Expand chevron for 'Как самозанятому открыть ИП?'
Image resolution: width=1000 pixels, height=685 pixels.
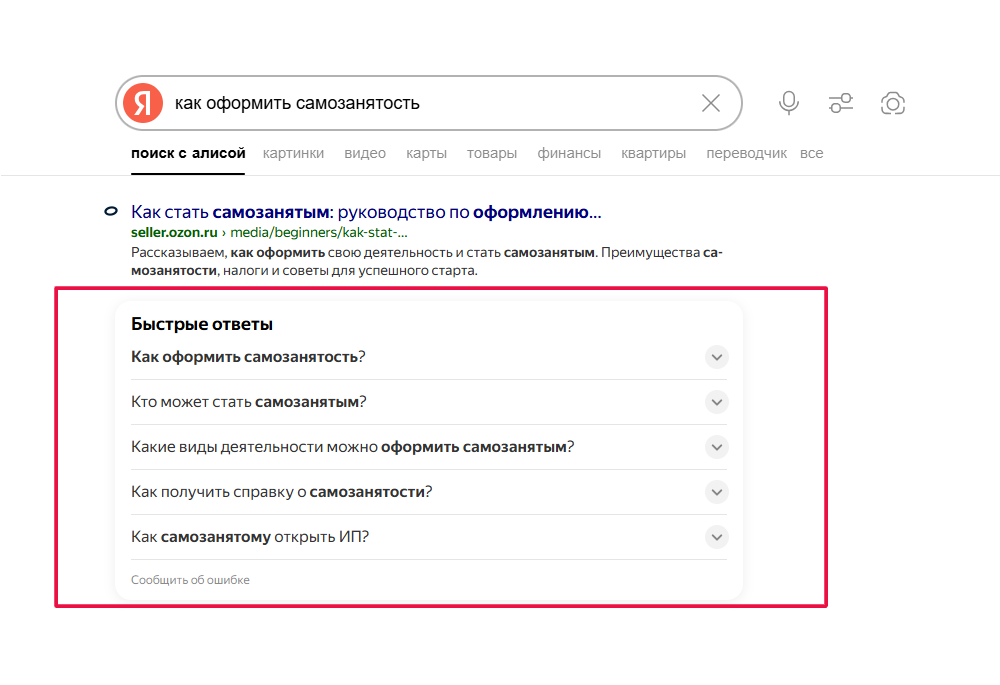coord(717,536)
